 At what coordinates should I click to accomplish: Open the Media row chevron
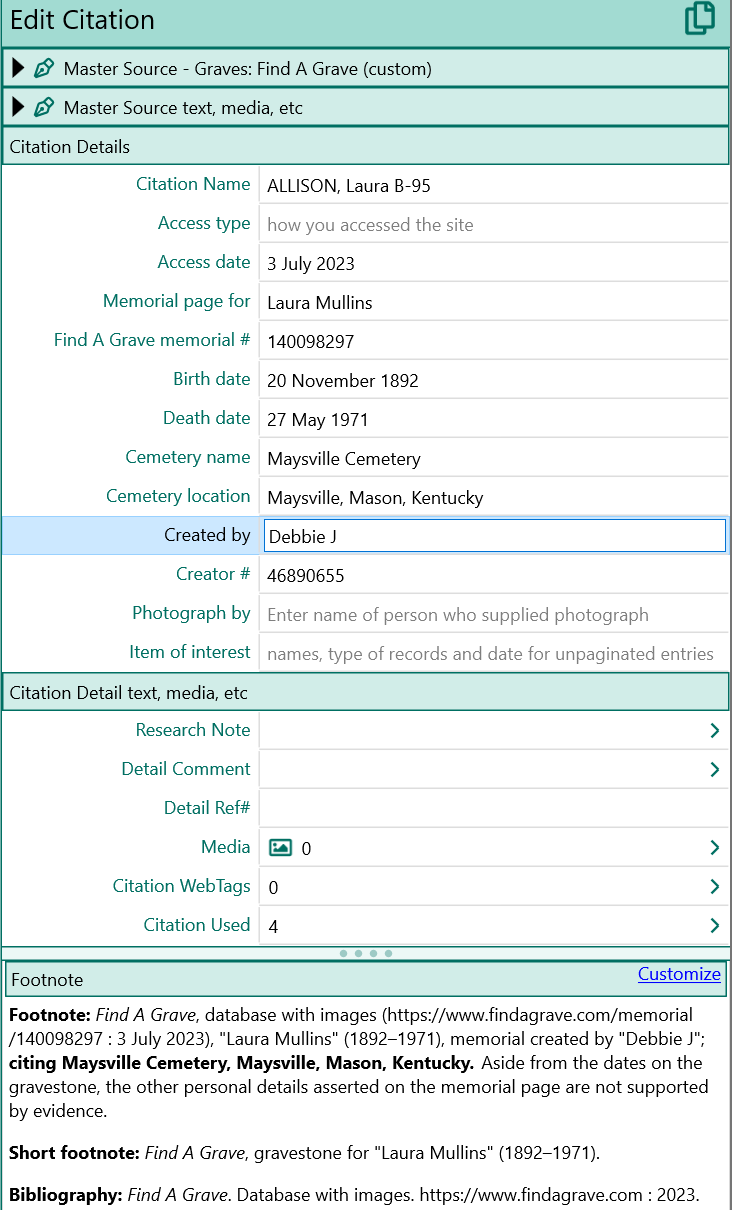click(x=714, y=848)
